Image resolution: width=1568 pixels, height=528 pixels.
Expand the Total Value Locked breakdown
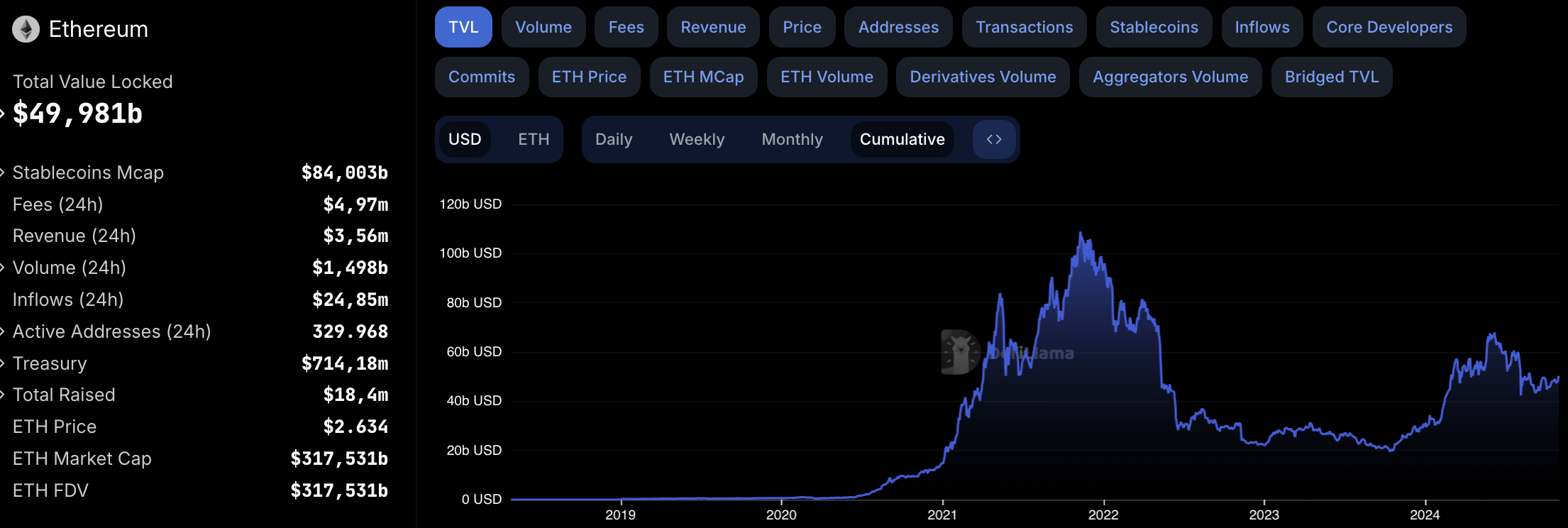2,113
